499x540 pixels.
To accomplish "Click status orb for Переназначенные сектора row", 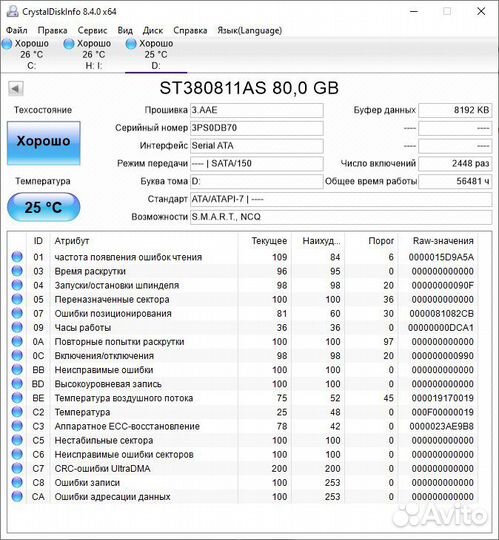I will click(17, 299).
